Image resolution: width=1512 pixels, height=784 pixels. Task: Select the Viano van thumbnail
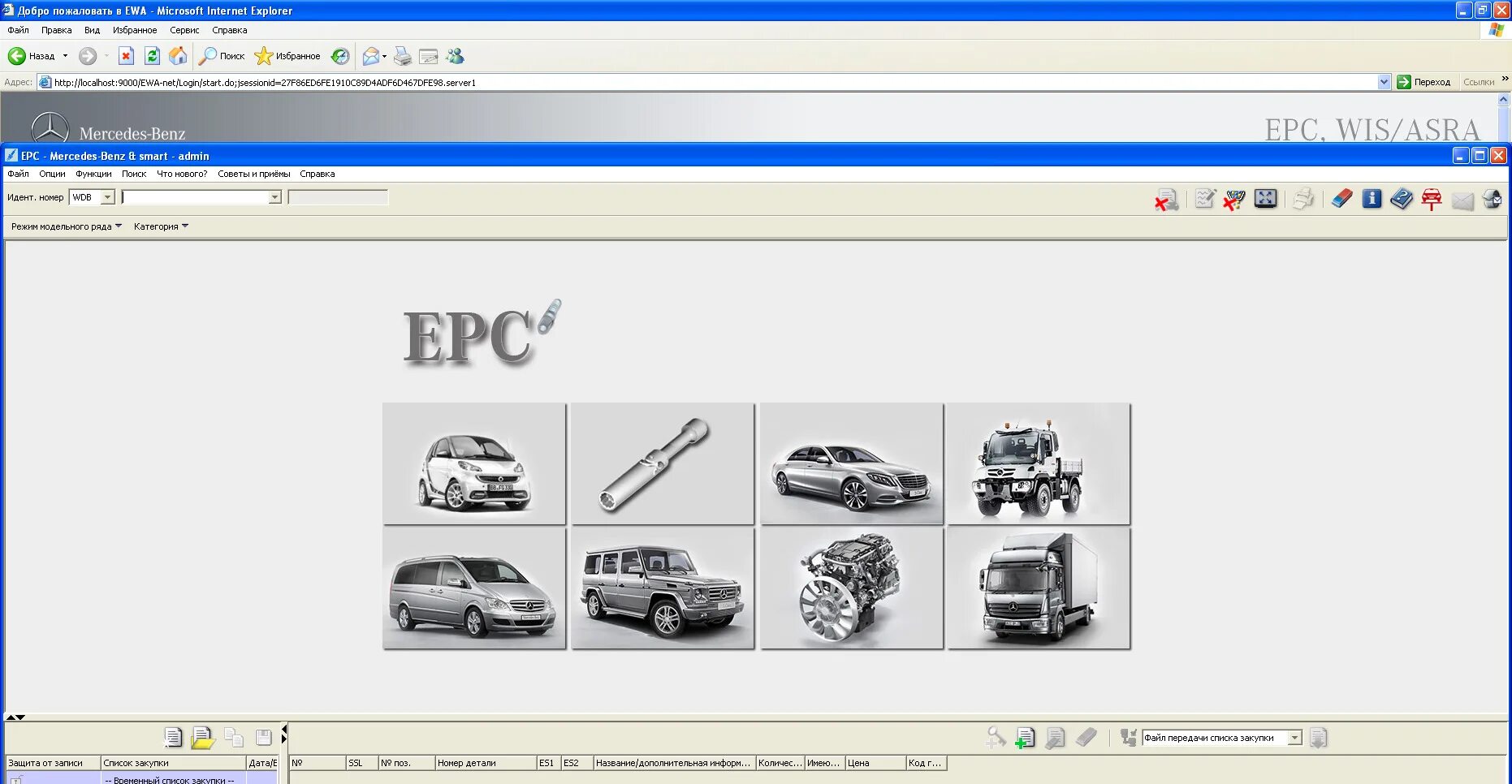[x=474, y=588]
